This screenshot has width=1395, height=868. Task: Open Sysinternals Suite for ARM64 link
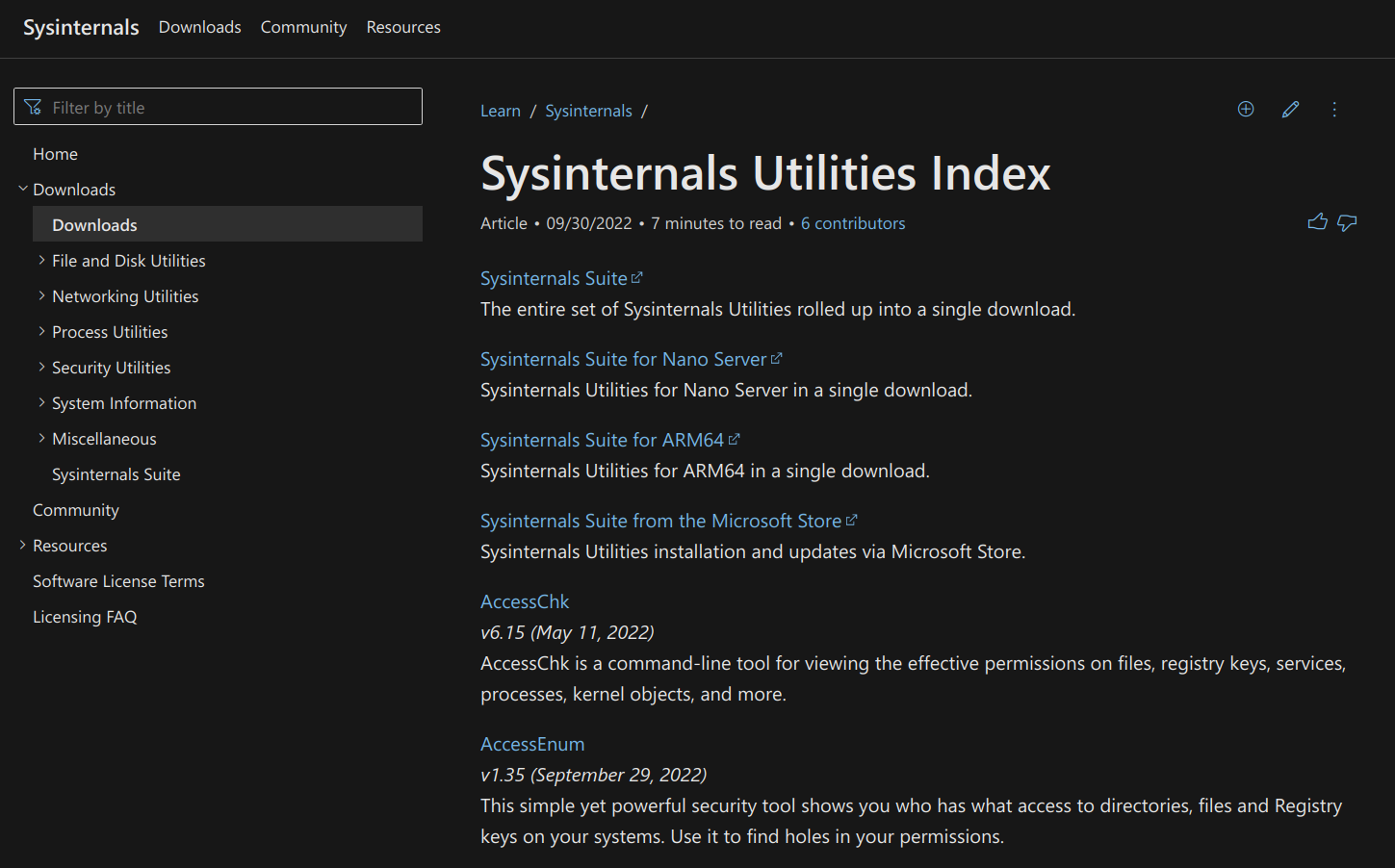click(610, 440)
